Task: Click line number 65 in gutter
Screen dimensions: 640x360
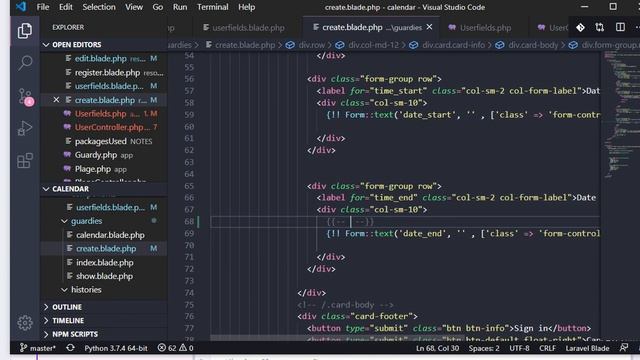Action: (189, 186)
